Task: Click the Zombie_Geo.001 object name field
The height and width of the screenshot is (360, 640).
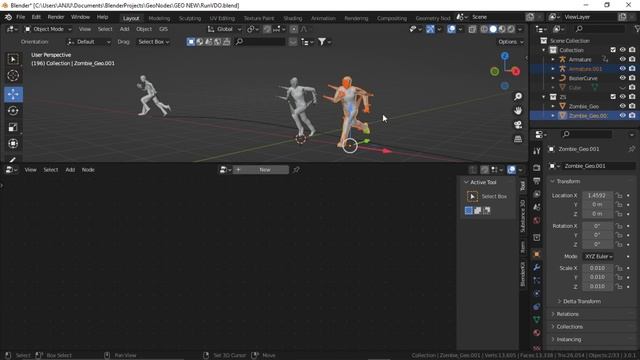Action: [598, 166]
